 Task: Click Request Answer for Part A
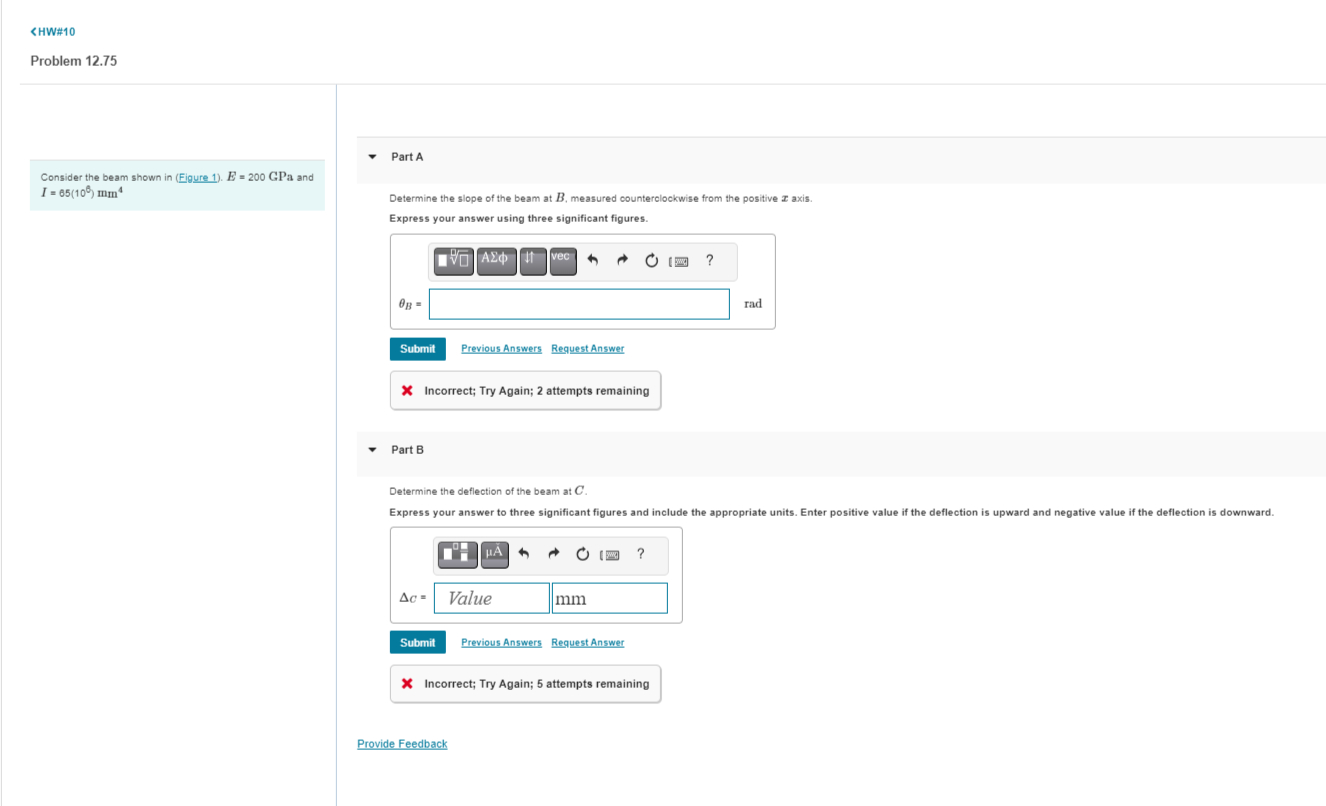pos(588,349)
